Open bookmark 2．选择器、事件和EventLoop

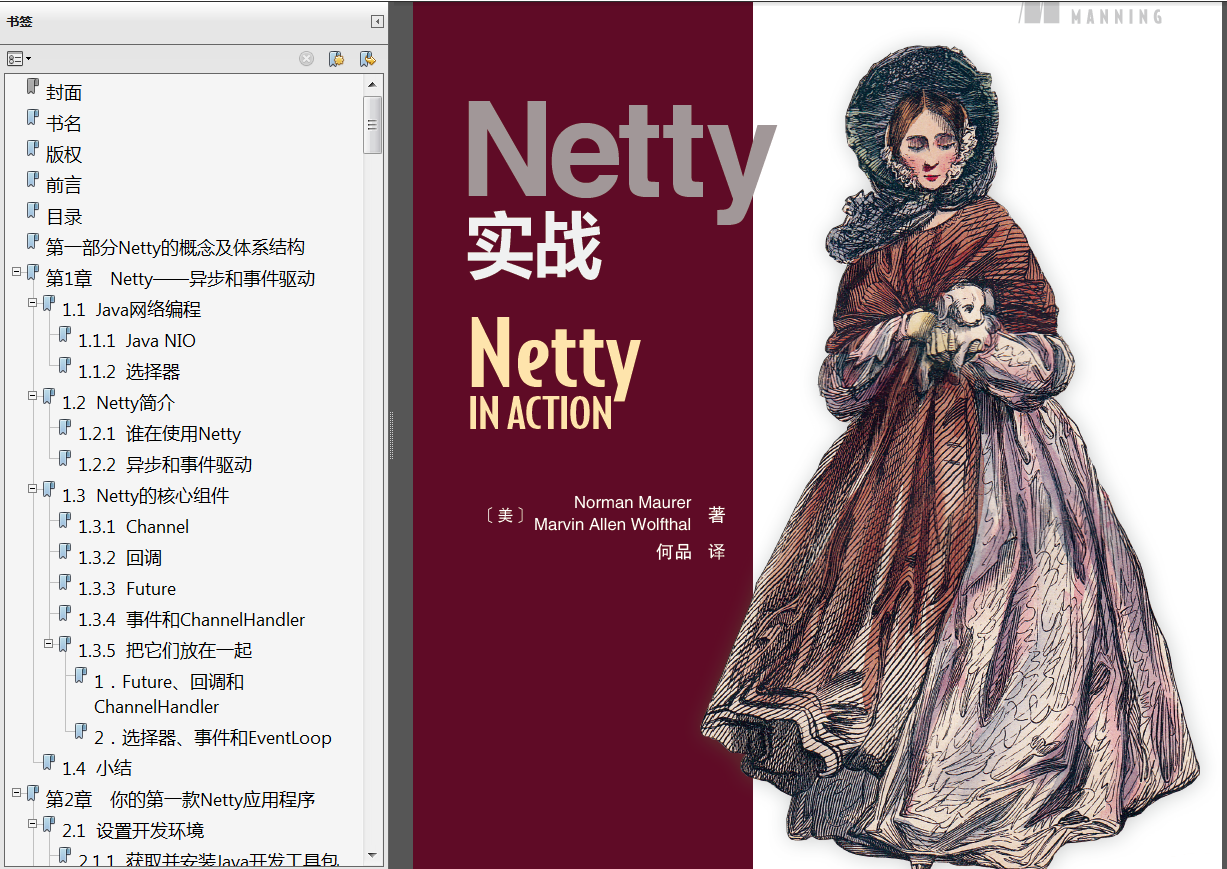[x=213, y=738]
